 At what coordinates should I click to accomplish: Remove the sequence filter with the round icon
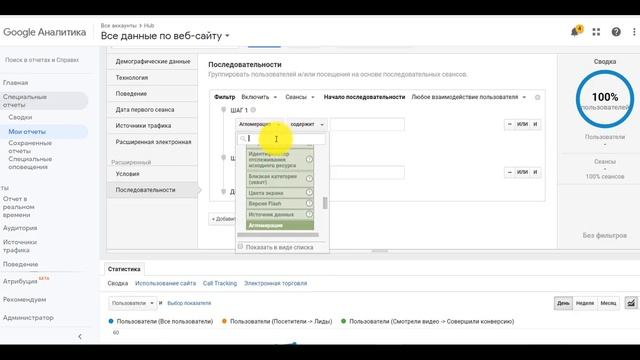(x=537, y=97)
